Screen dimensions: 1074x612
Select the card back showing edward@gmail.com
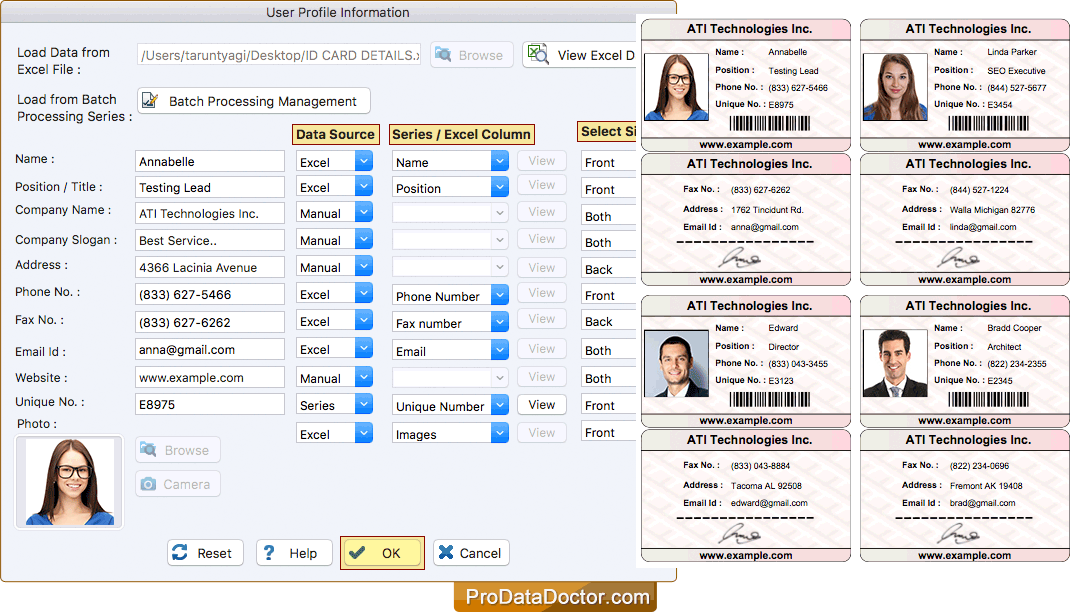[x=746, y=495]
